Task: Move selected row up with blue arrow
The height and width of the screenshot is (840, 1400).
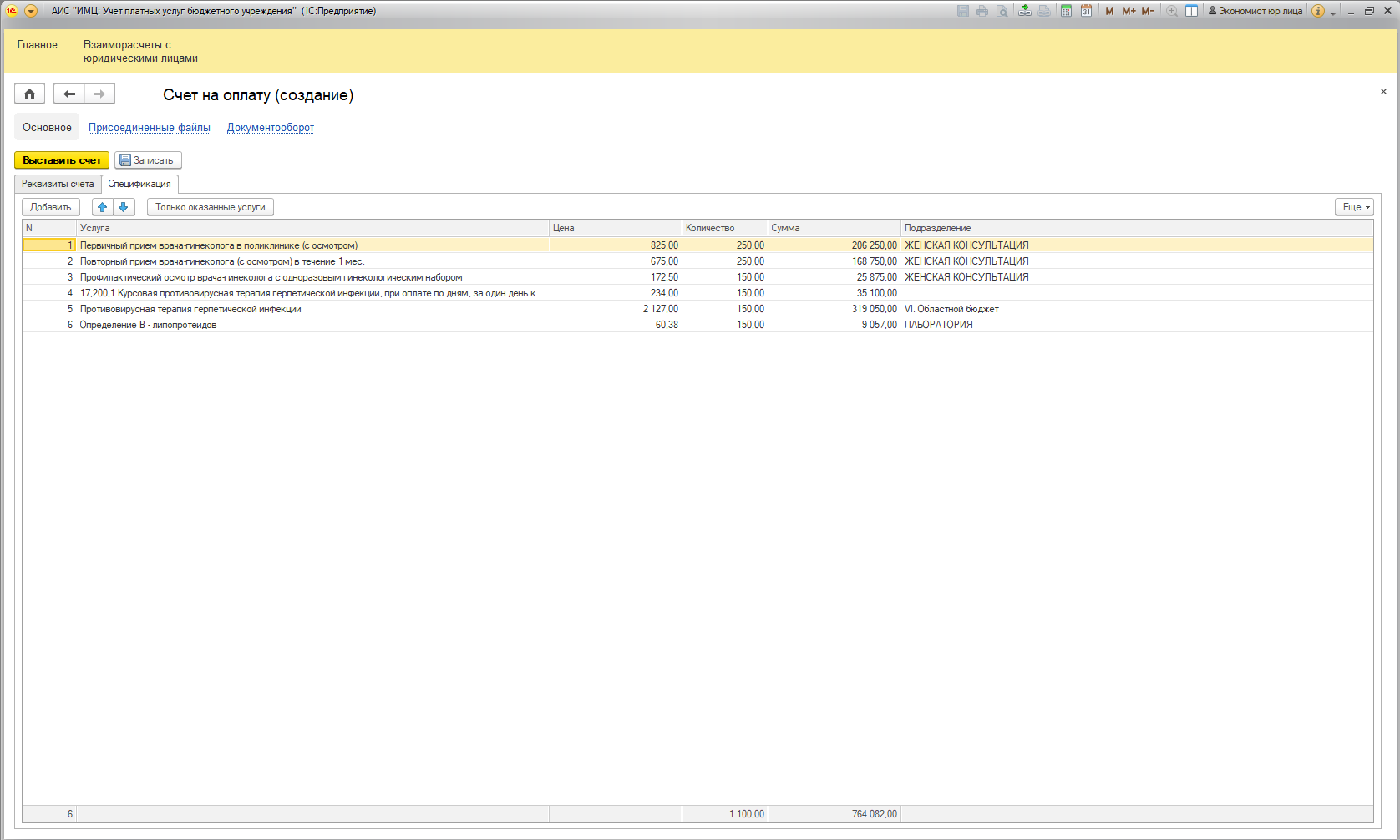Action: [103, 207]
